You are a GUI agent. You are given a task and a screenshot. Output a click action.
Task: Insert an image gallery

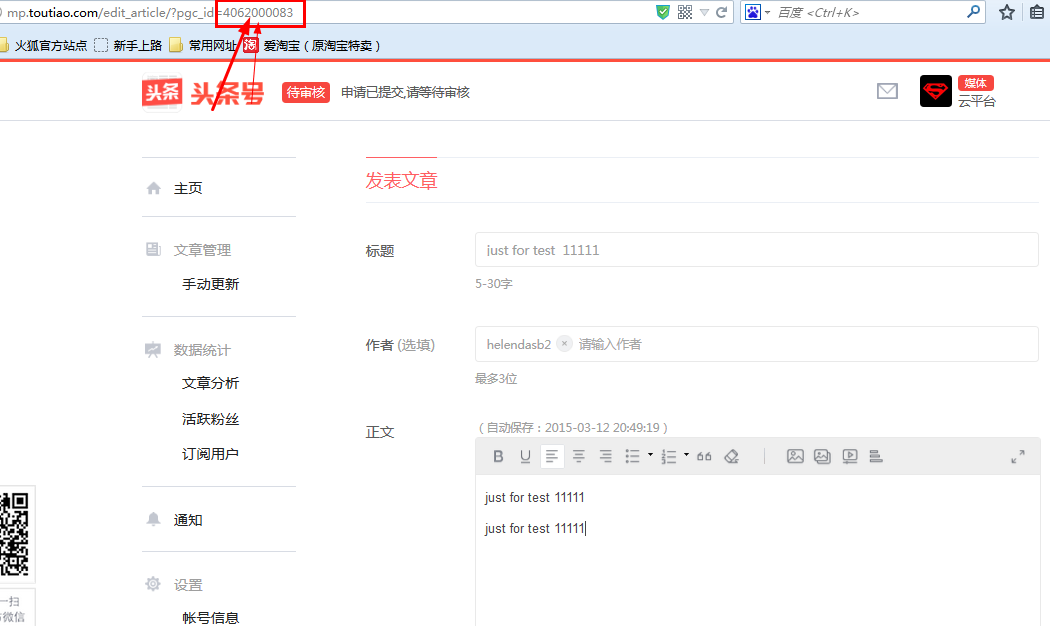pos(822,457)
